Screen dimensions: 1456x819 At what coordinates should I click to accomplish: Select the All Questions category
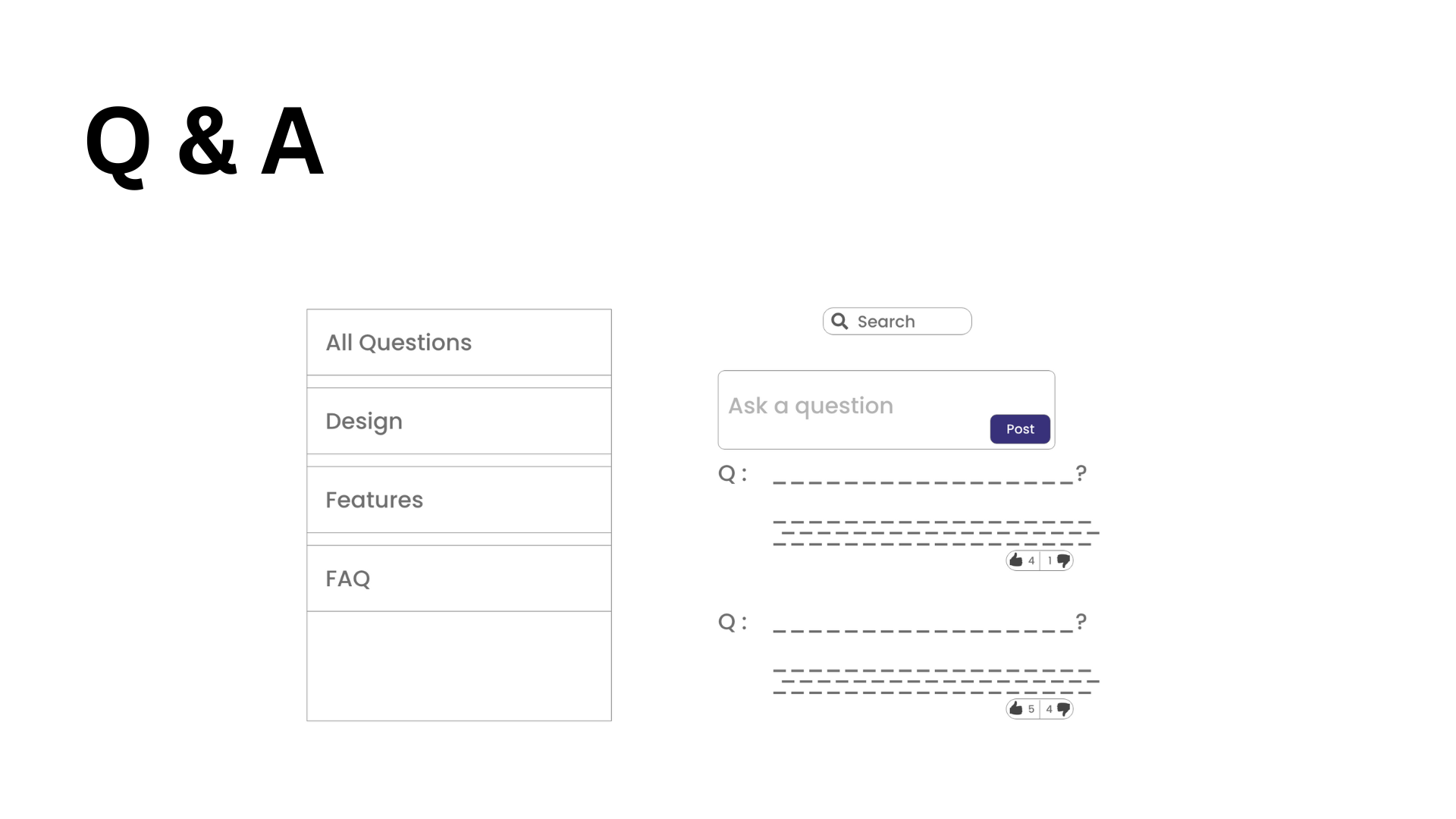coord(459,342)
